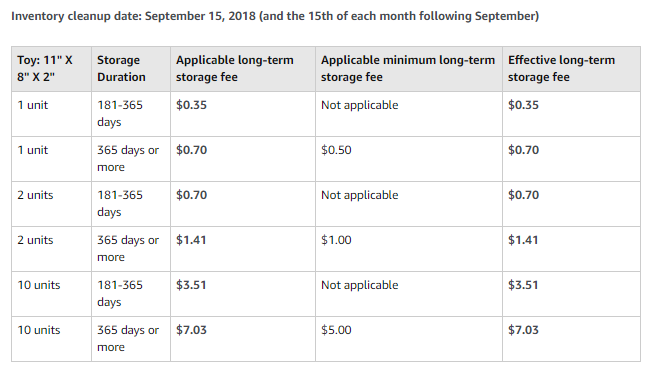Click the Effective long-term storage fee header
The image size is (663, 369).
pos(571,69)
